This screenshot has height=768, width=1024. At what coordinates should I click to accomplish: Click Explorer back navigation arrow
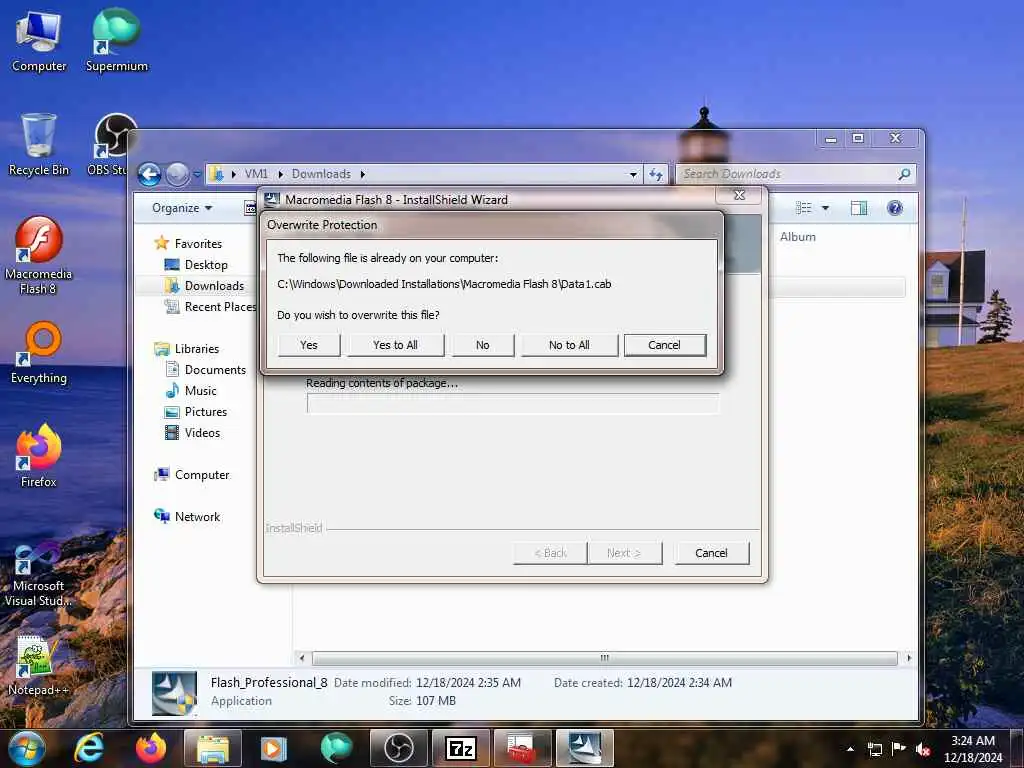150,174
